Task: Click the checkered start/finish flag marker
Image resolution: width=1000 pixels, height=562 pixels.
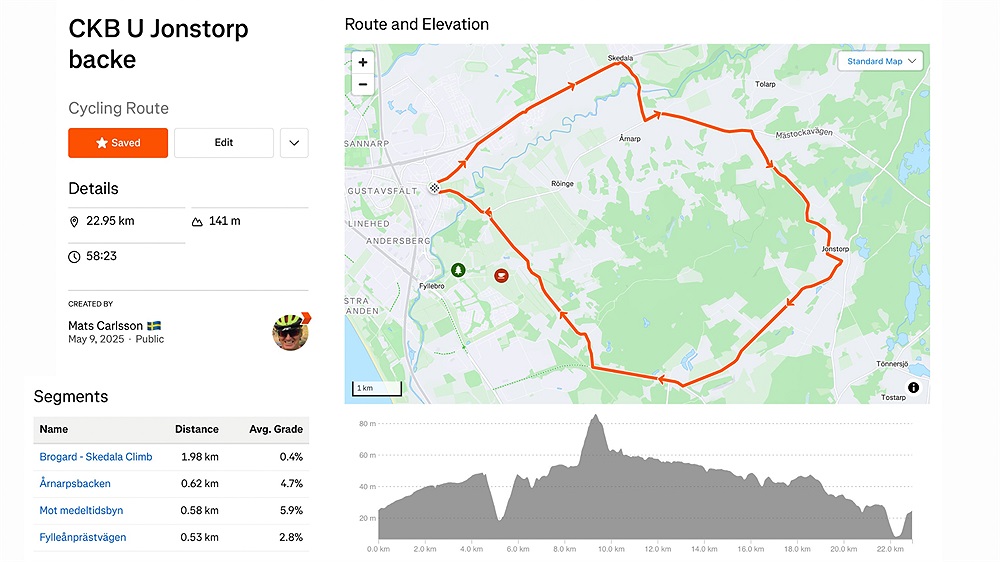Action: pyautogui.click(x=435, y=187)
